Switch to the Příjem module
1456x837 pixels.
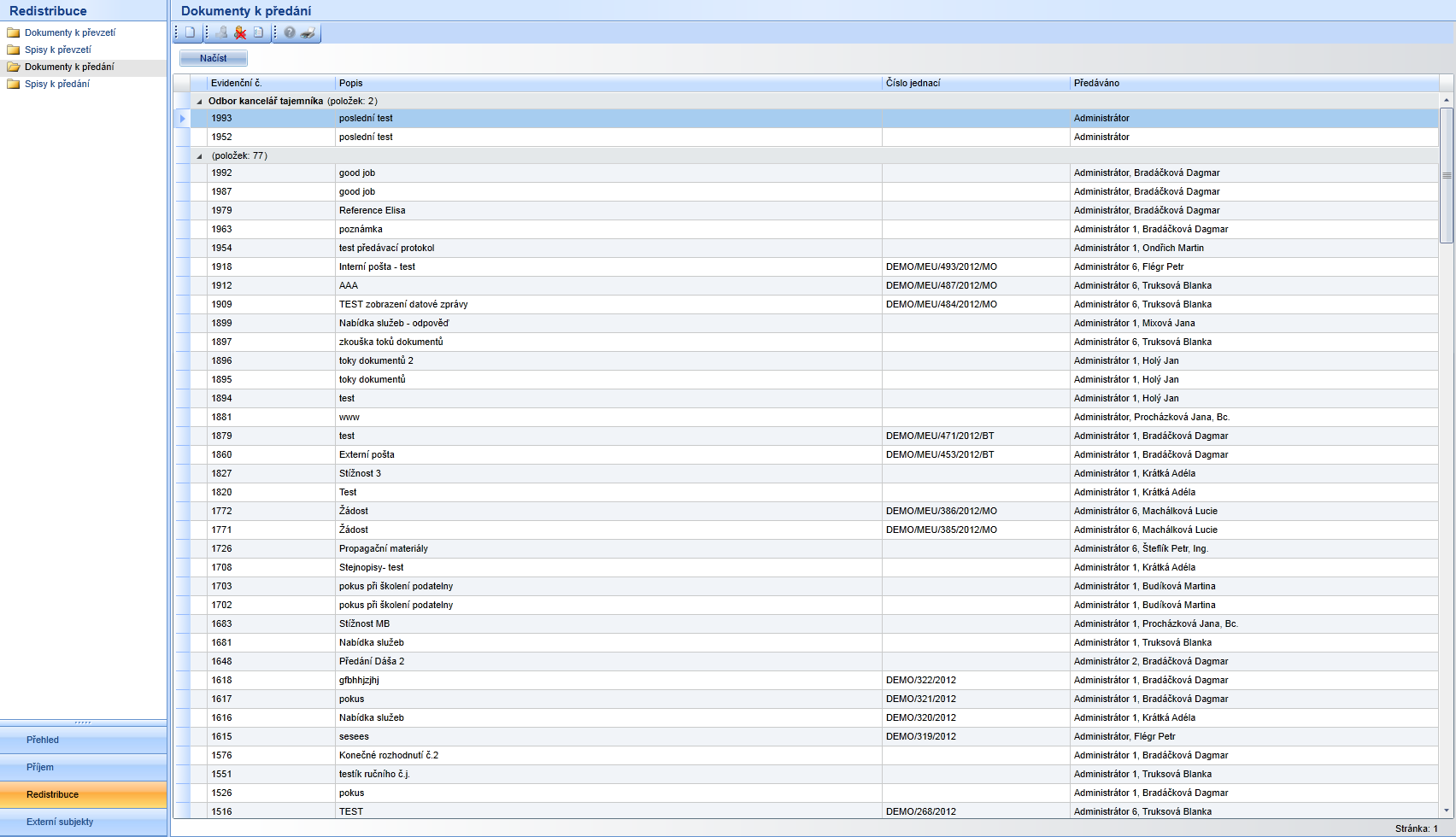[84, 767]
